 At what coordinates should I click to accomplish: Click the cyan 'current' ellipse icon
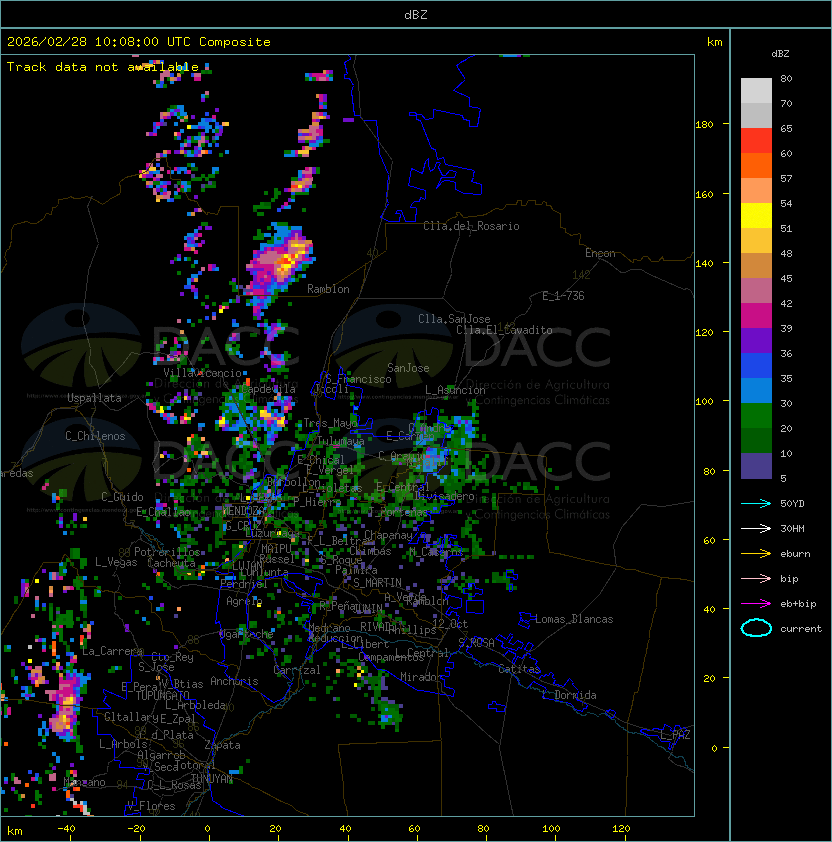coord(757,629)
